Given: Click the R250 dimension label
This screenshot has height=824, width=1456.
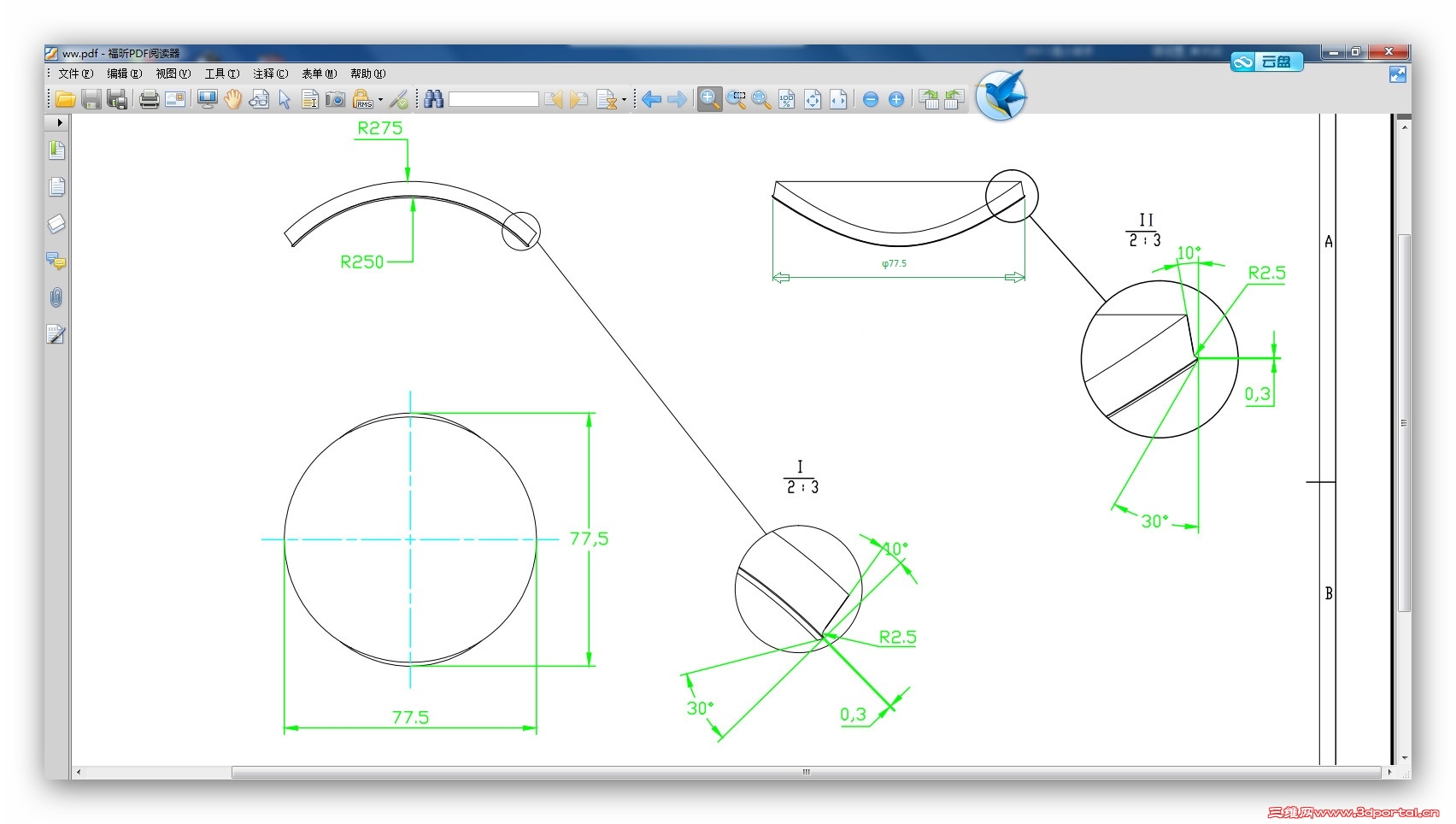Looking at the screenshot, I should [362, 262].
